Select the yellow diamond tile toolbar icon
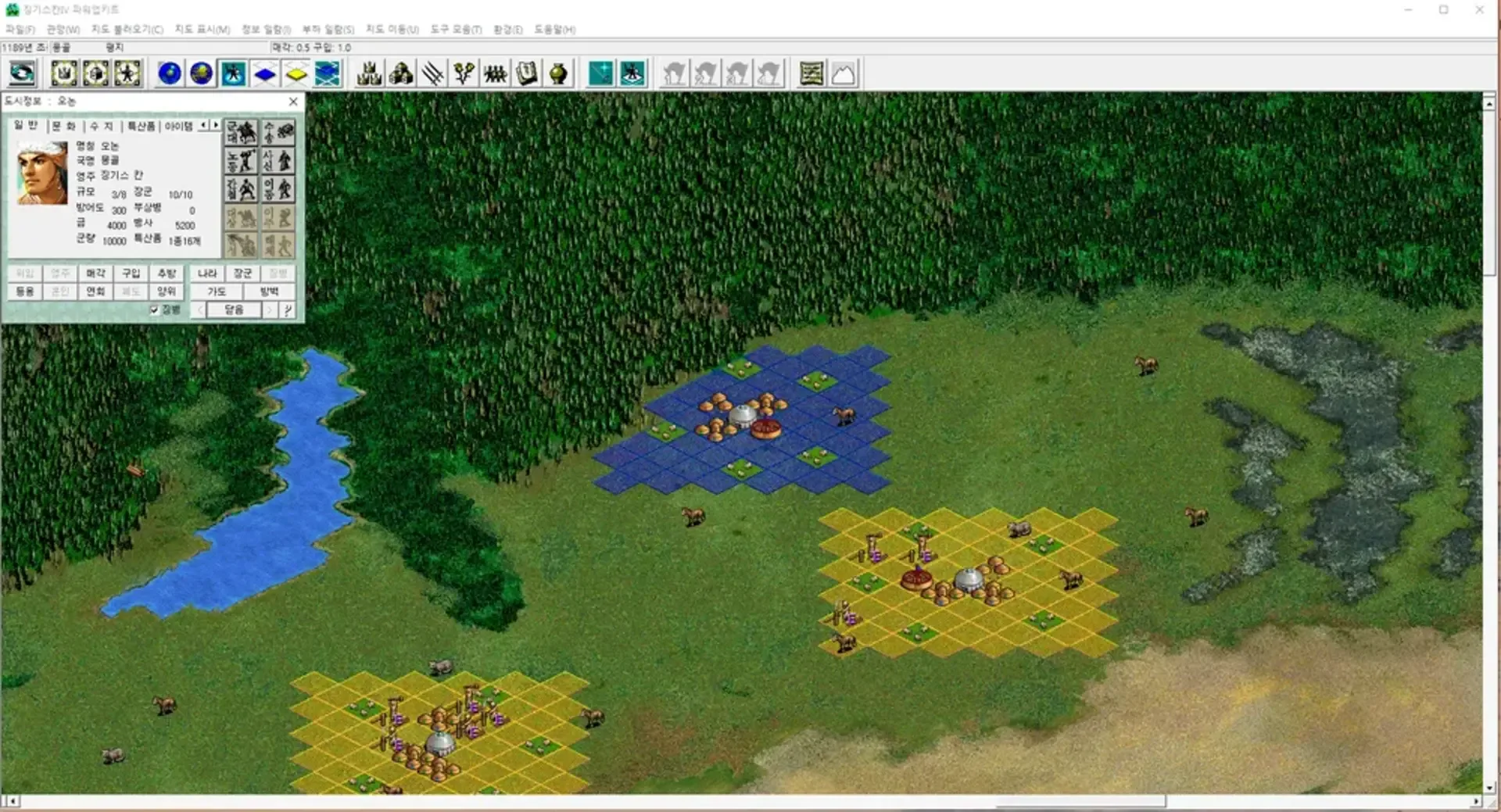 [x=296, y=73]
